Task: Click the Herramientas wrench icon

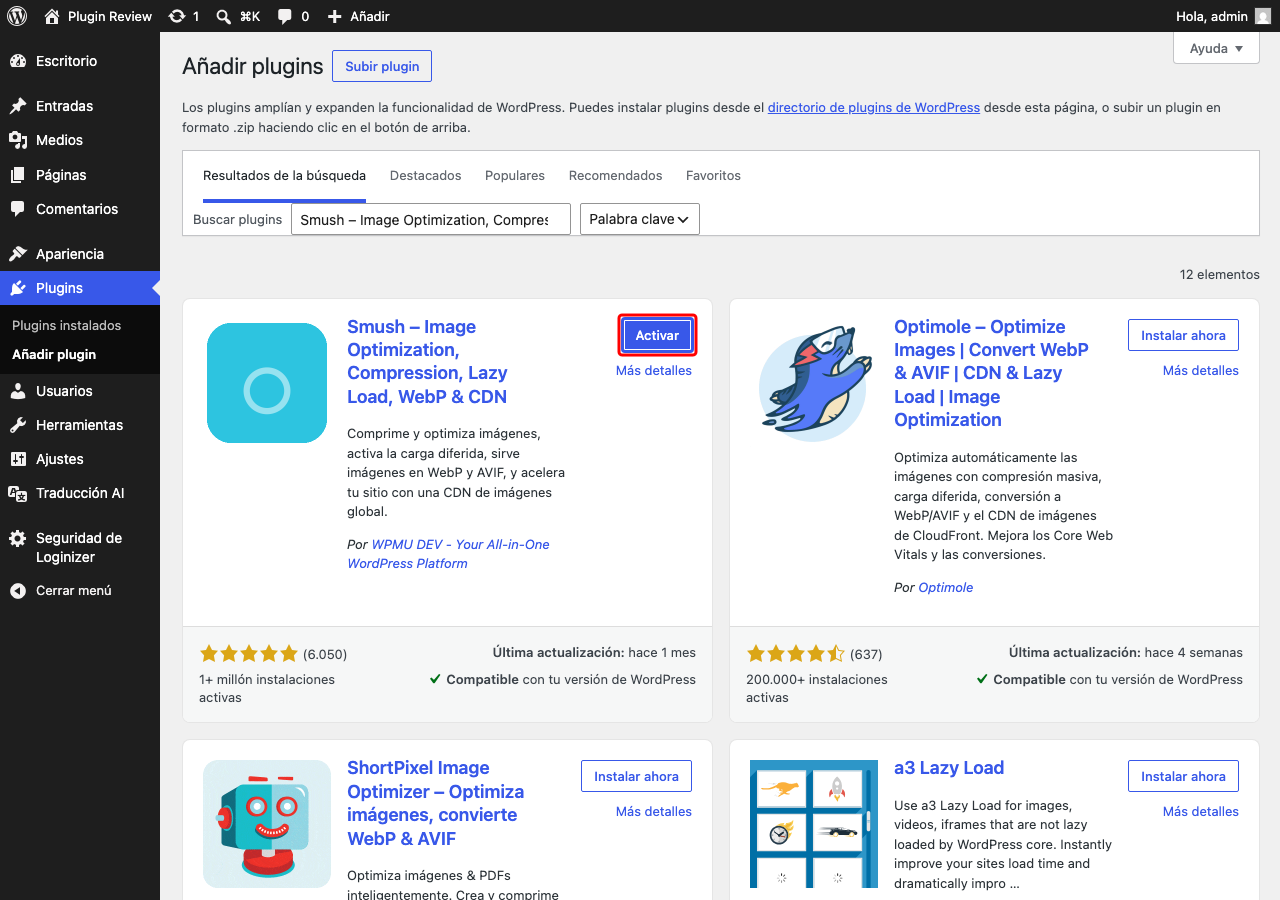Action: 18,425
